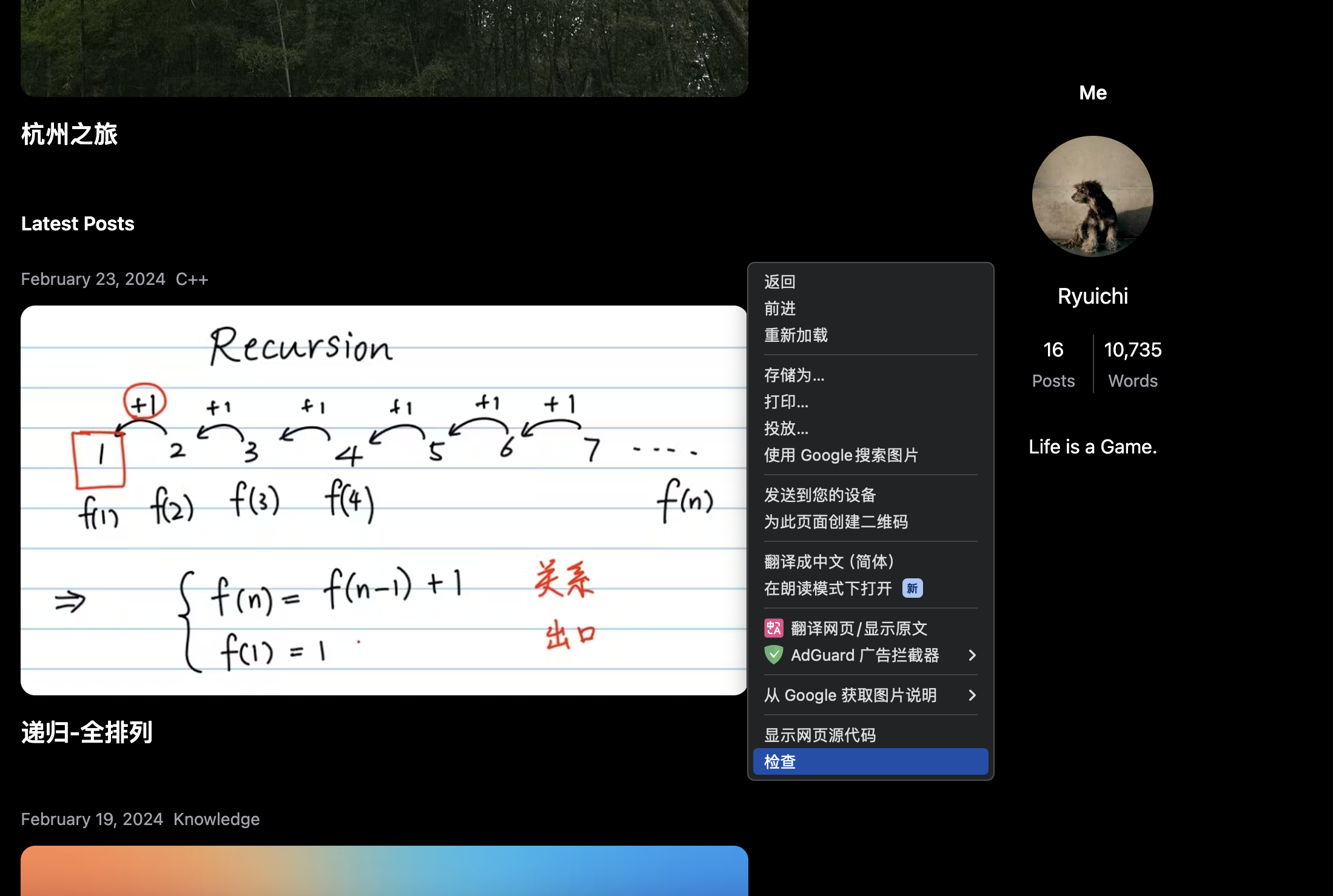
Task: Choose 存储为... menu option
Action: pos(794,375)
